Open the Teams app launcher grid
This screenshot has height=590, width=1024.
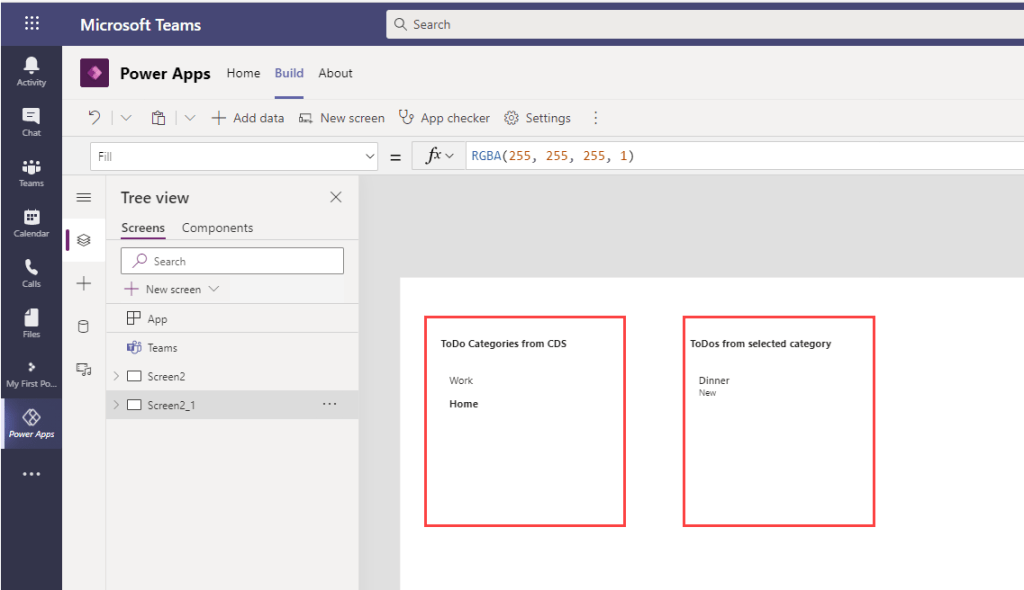click(x=31, y=24)
